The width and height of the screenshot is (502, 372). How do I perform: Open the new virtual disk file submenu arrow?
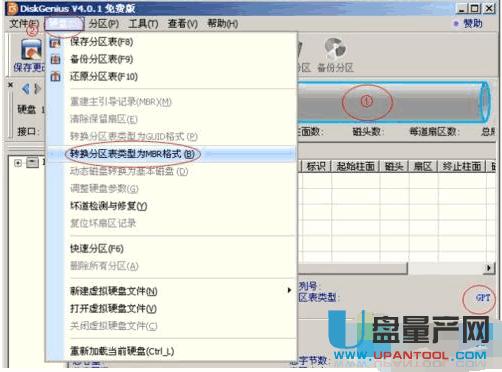[x=289, y=290]
